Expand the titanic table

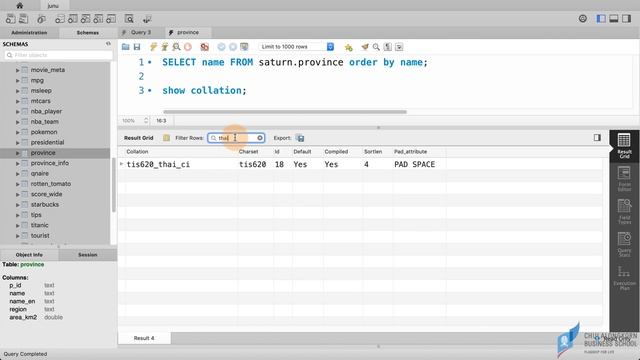[x=18, y=225]
